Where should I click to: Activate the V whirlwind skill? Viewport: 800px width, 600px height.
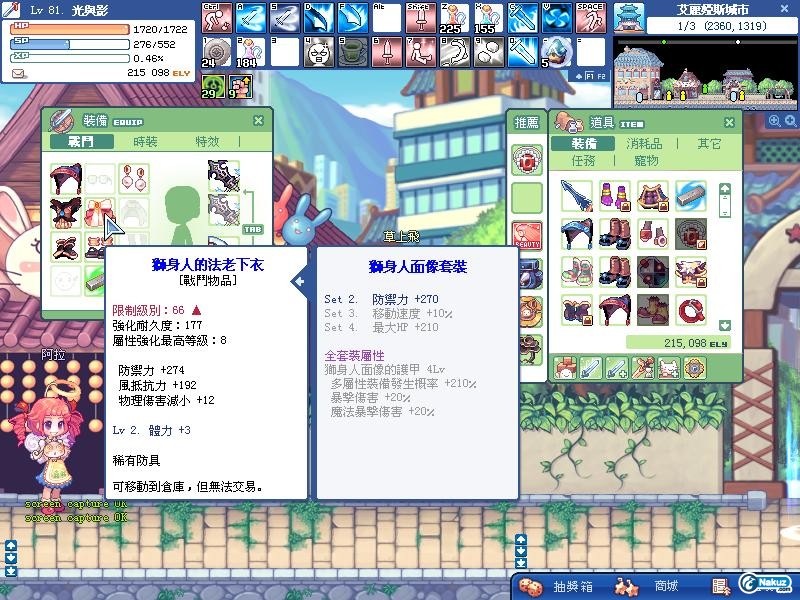click(557, 18)
